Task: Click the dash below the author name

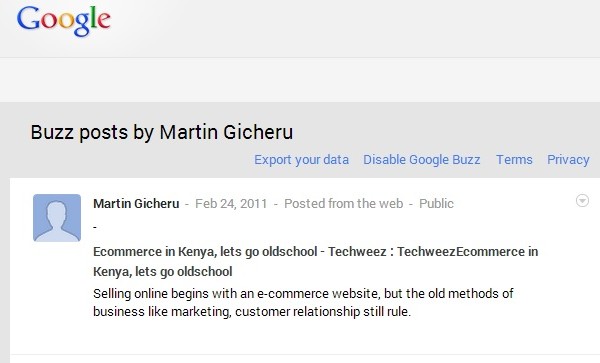Action: click(95, 228)
